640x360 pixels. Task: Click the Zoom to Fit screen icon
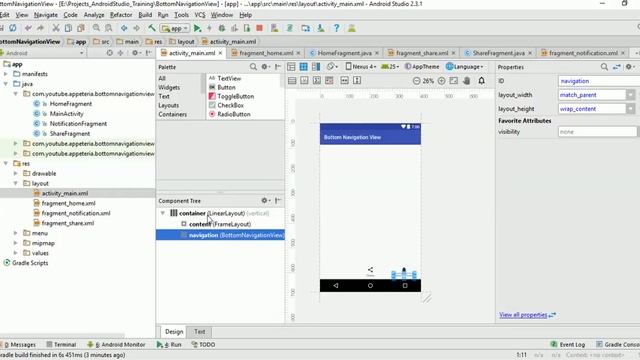click(x=453, y=81)
